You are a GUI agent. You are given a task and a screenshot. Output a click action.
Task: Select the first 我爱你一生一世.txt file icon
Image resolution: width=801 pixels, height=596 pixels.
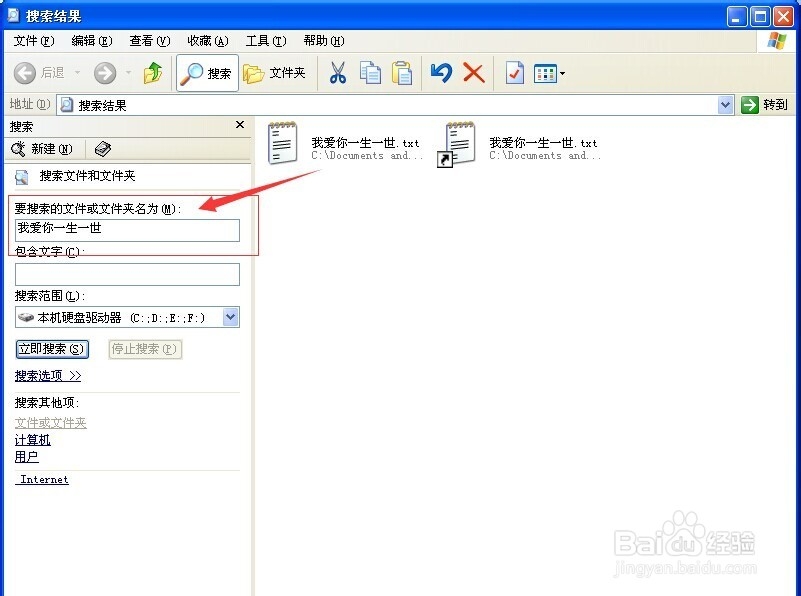pyautogui.click(x=282, y=142)
